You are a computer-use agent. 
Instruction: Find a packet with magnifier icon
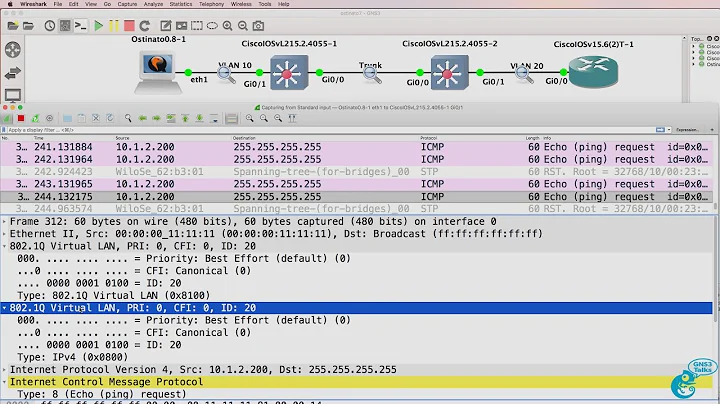click(x=128, y=118)
